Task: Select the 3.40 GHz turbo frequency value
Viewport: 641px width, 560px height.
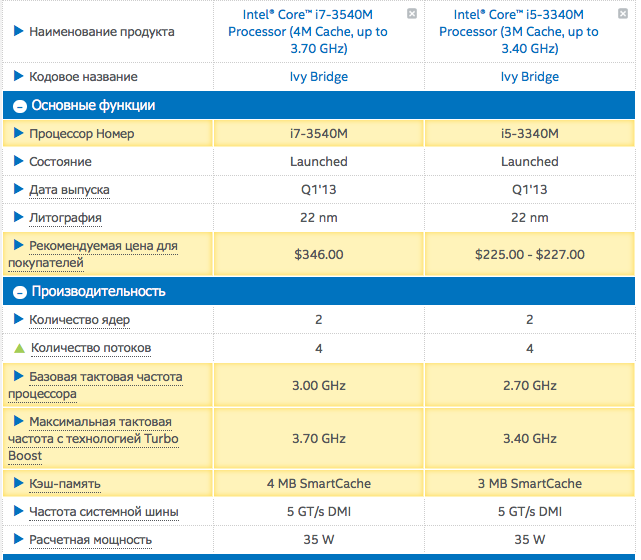Action: 530,439
